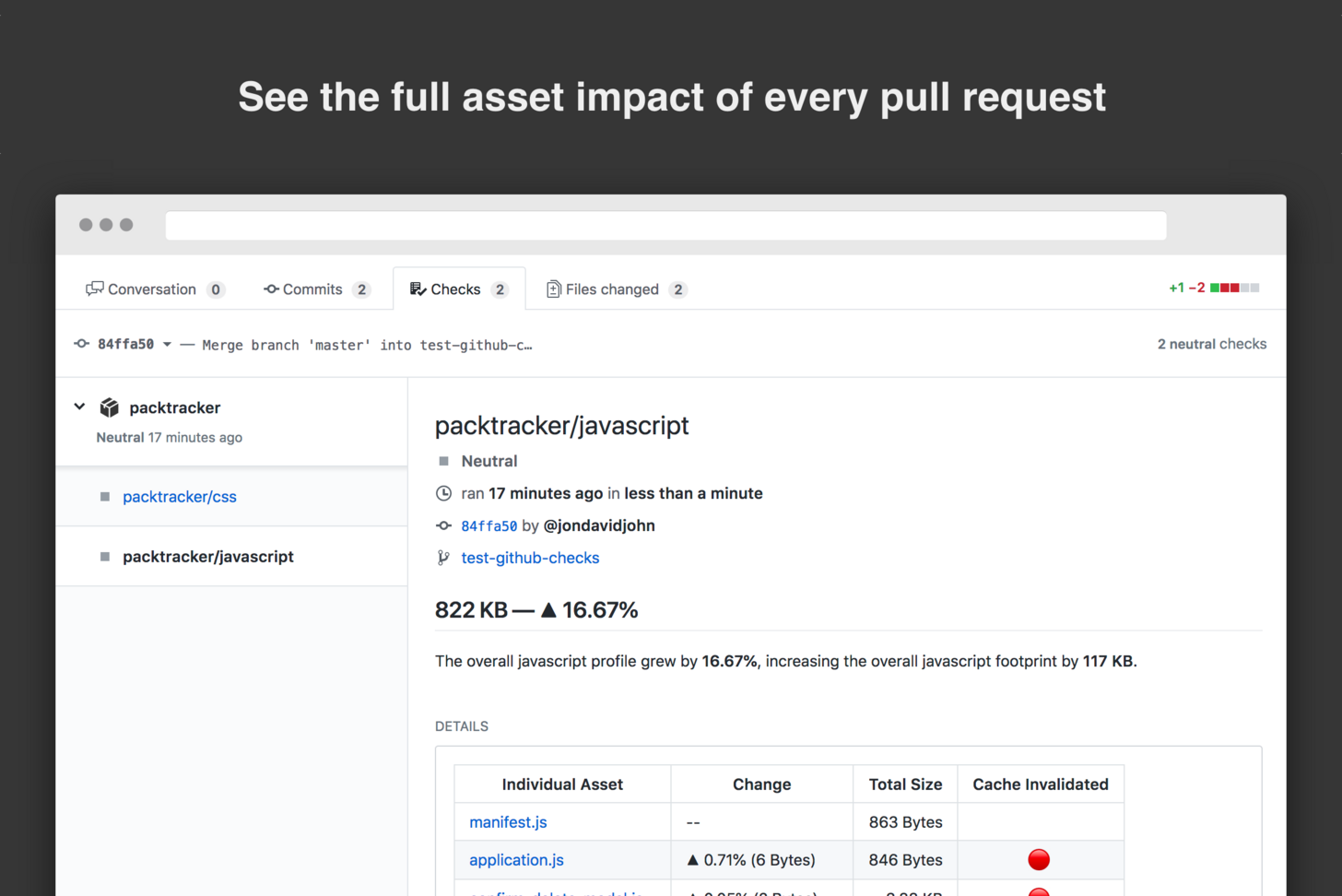Click the neutral status square beside packtracker/css
This screenshot has height=896, width=1342.
click(104, 495)
